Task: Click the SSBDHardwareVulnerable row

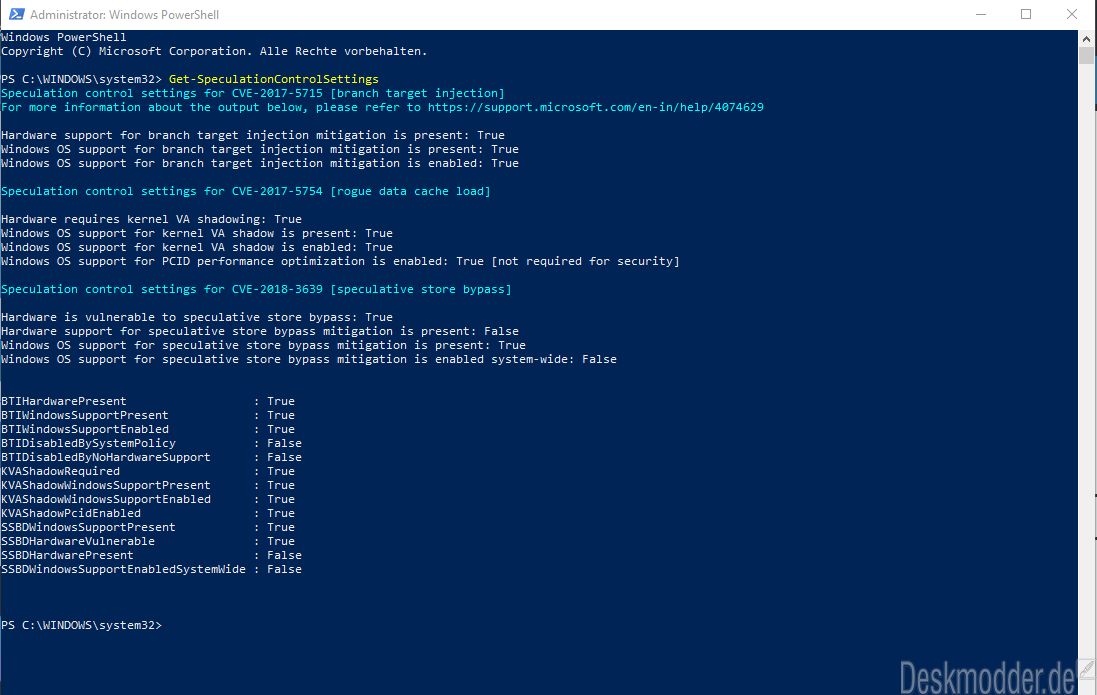Action: click(148, 541)
